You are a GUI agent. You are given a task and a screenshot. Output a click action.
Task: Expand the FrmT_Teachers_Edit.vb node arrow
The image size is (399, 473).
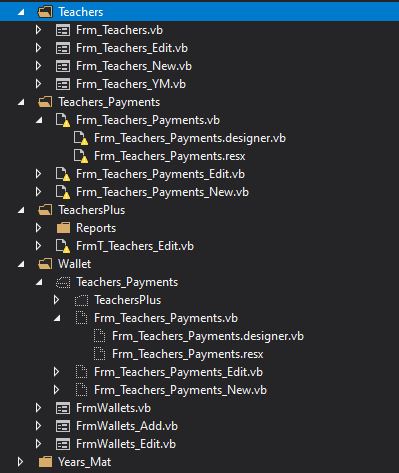pos(38,246)
